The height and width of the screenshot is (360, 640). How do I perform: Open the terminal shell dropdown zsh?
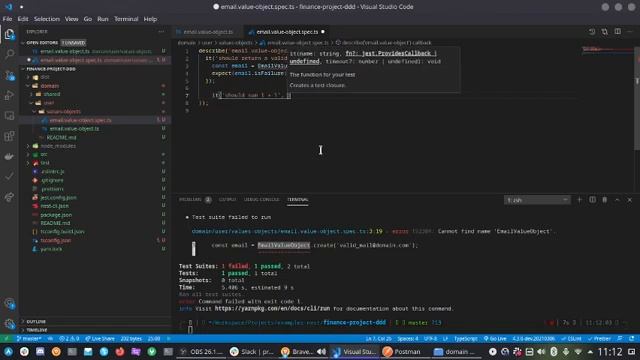pos(537,200)
